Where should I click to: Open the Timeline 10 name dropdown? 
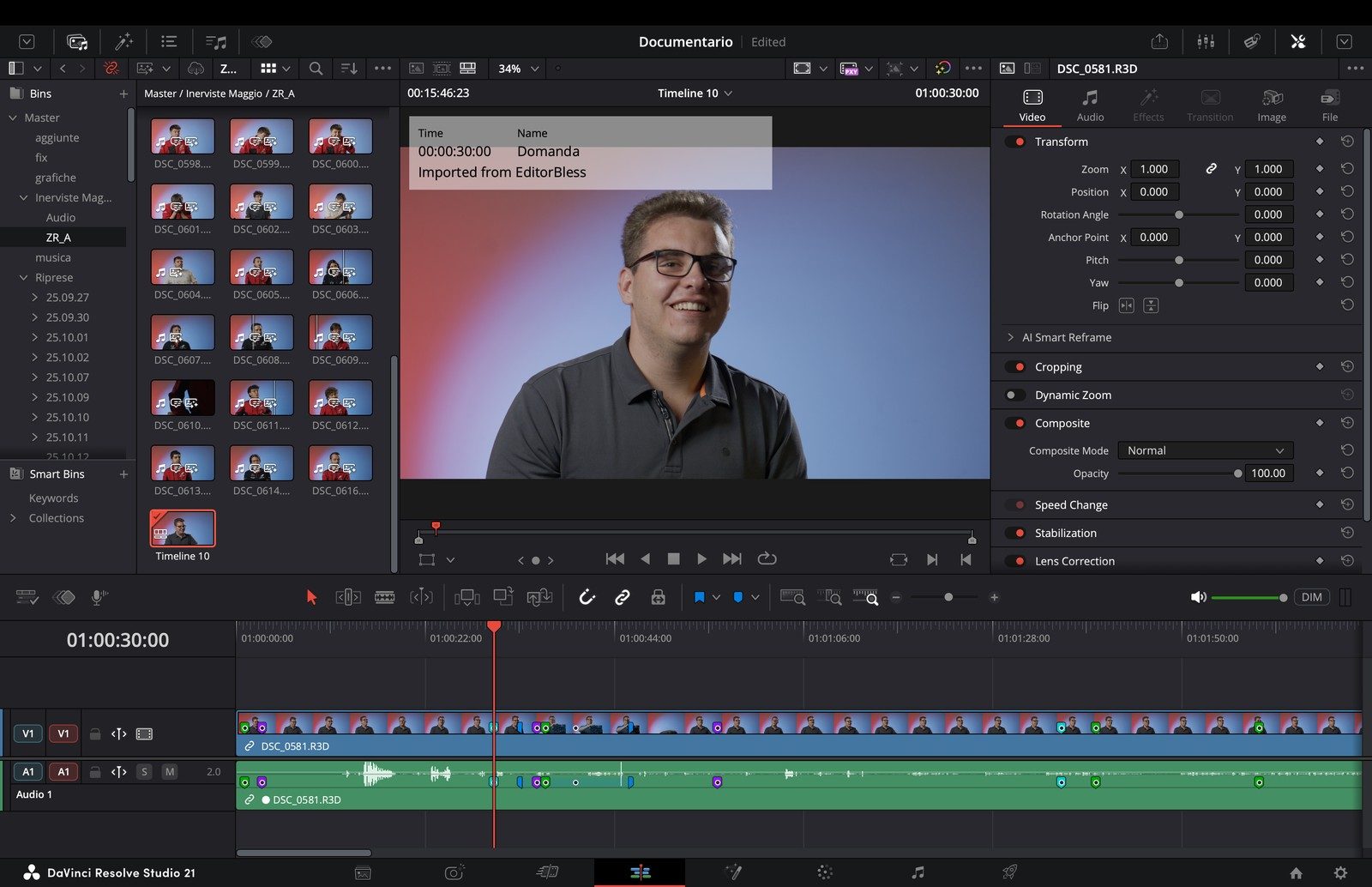tap(695, 93)
